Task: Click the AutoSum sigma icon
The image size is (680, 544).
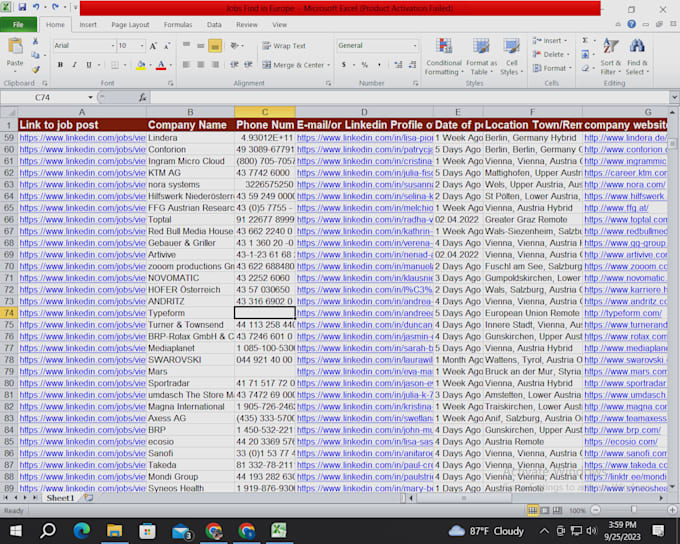Action: [x=585, y=40]
